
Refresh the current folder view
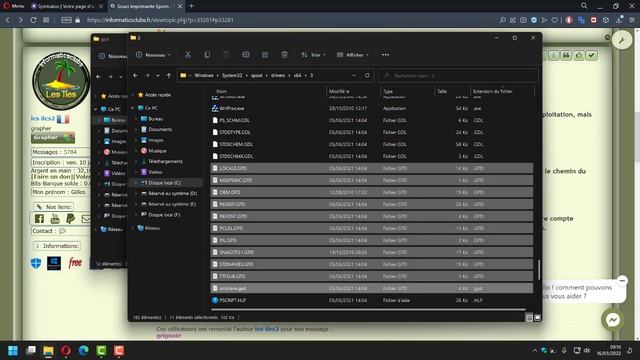[x=367, y=76]
